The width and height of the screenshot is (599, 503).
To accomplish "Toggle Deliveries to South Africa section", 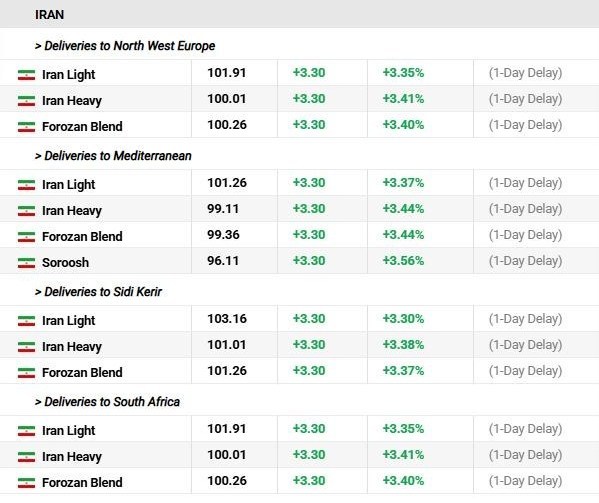I will coord(107,402).
